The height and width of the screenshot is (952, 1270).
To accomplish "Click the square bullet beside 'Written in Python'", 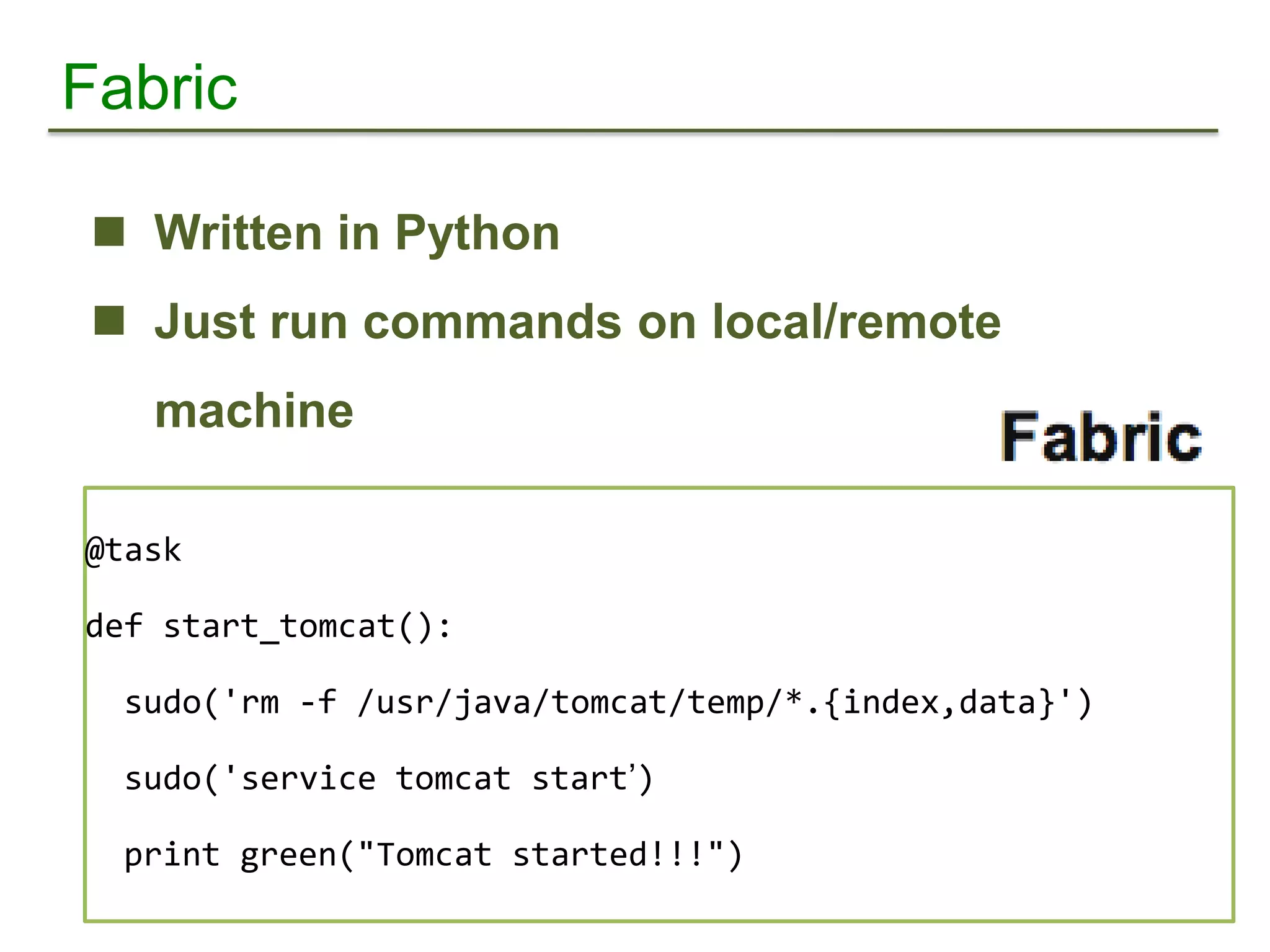I will click(109, 232).
